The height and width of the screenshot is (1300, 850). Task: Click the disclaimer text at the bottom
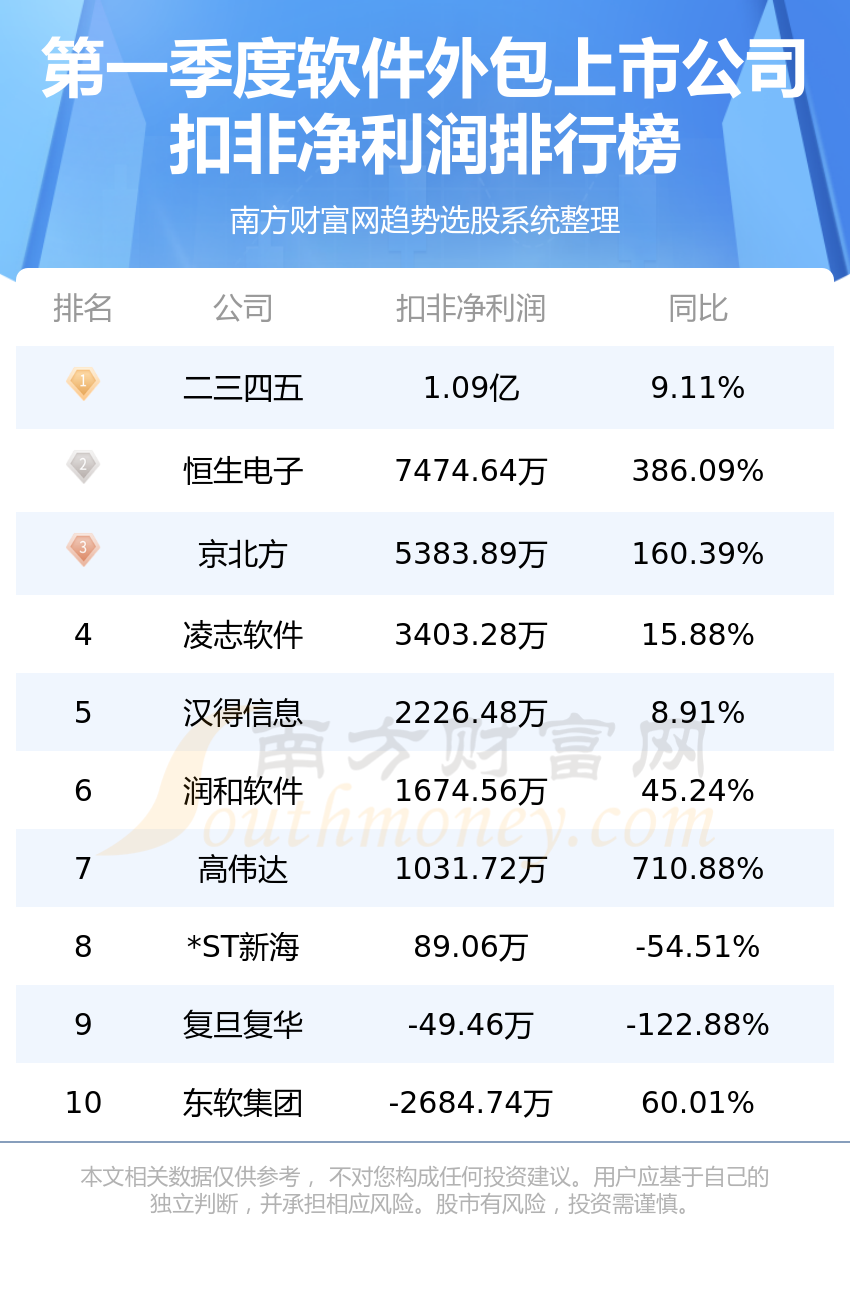[x=425, y=1190]
